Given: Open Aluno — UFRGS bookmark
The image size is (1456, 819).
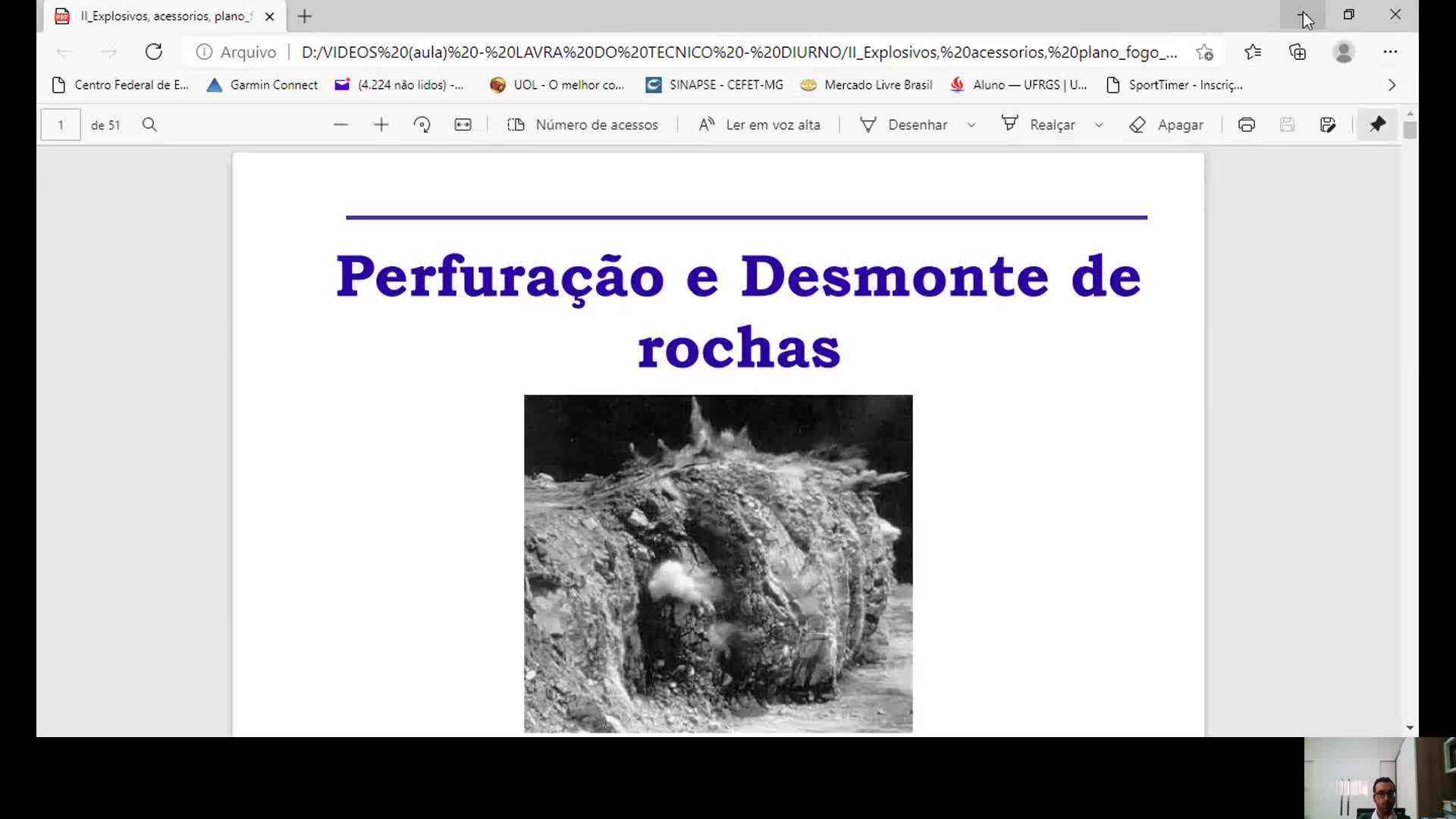Looking at the screenshot, I should coord(1018,85).
